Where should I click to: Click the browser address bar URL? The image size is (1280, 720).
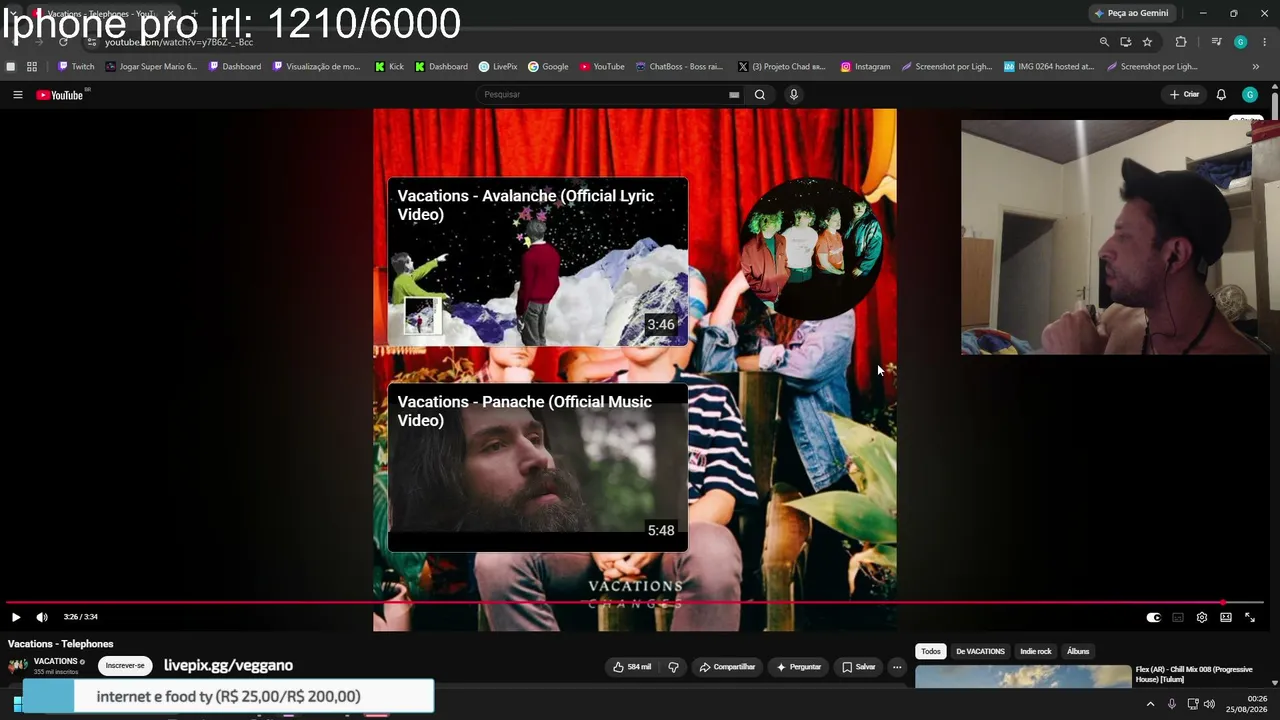point(179,42)
